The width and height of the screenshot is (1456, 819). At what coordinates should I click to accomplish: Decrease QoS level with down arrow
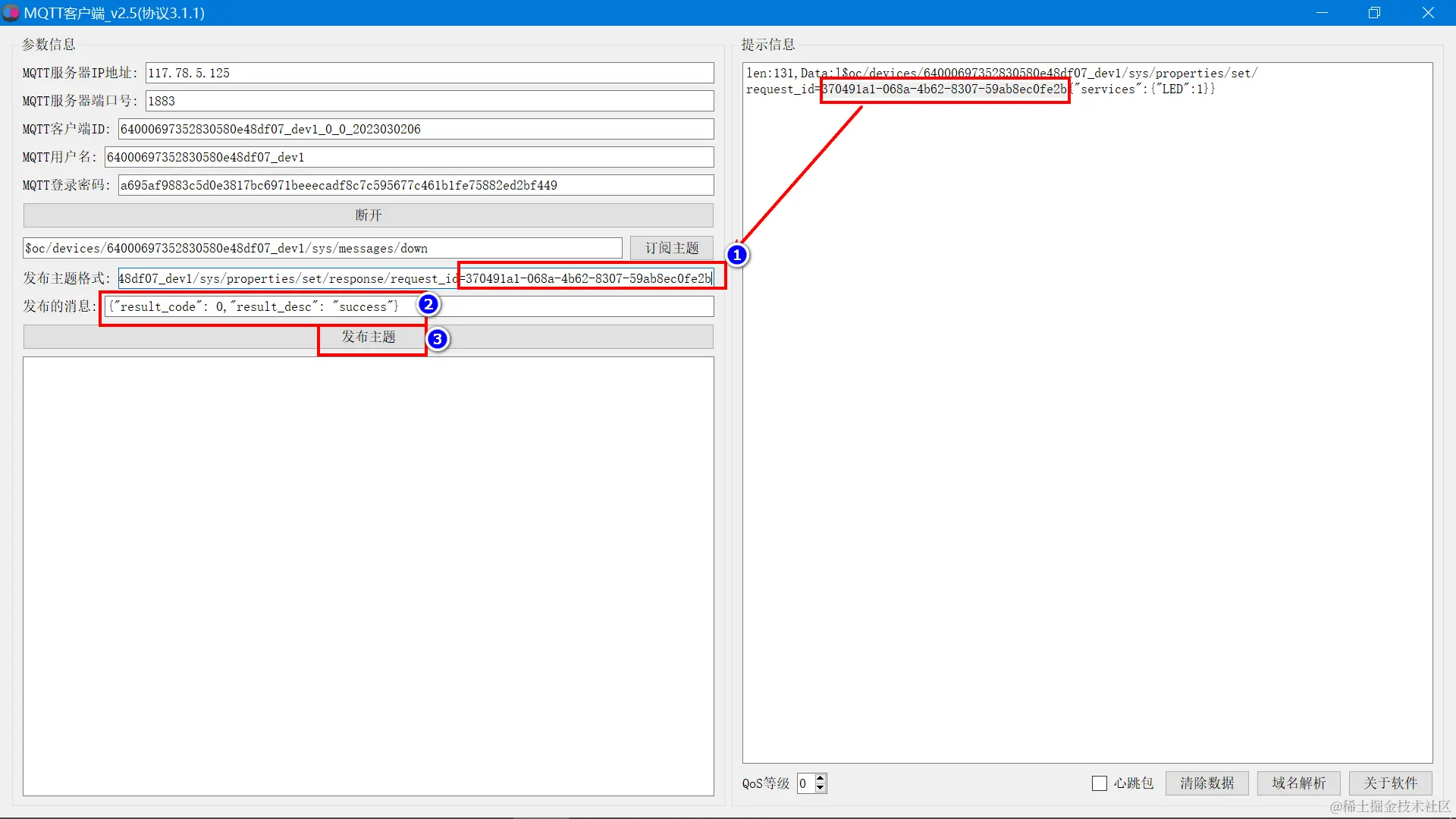pyautogui.click(x=821, y=788)
